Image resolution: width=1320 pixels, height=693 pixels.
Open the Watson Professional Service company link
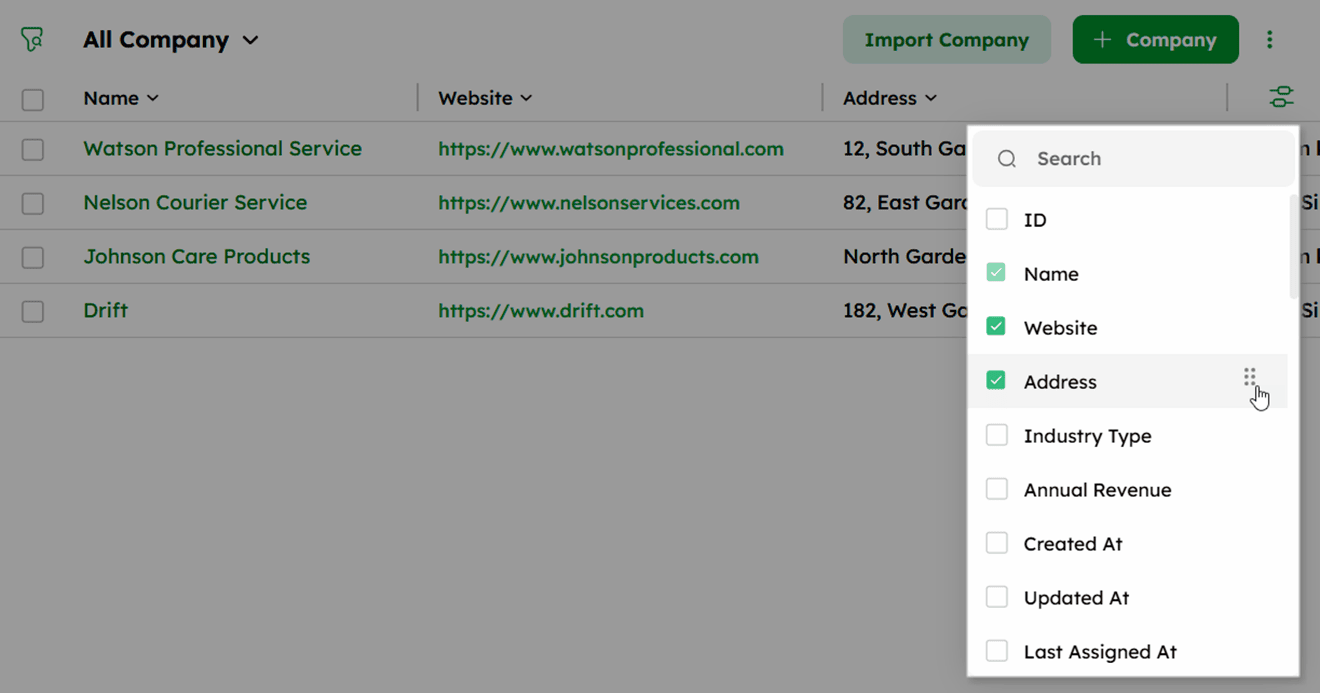tap(222, 148)
